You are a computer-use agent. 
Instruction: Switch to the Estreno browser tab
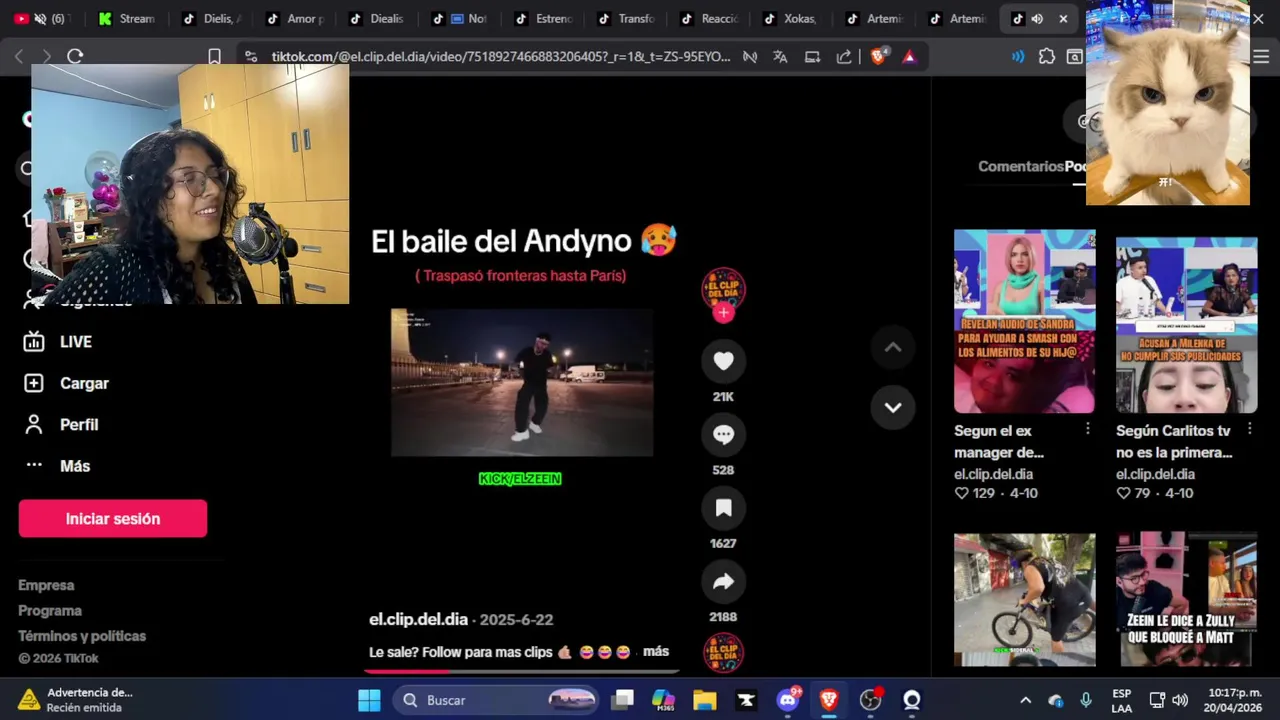pyautogui.click(x=543, y=19)
